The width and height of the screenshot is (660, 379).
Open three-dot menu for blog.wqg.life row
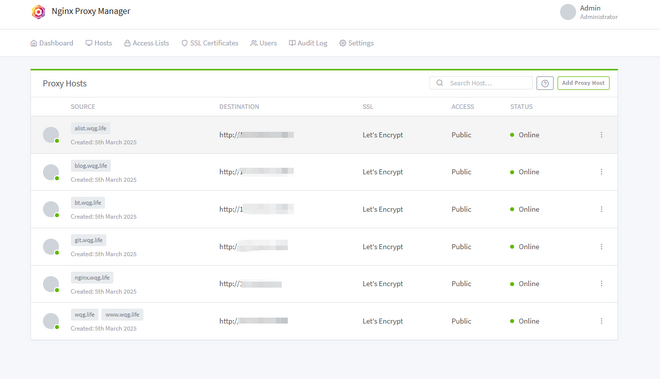coord(601,172)
